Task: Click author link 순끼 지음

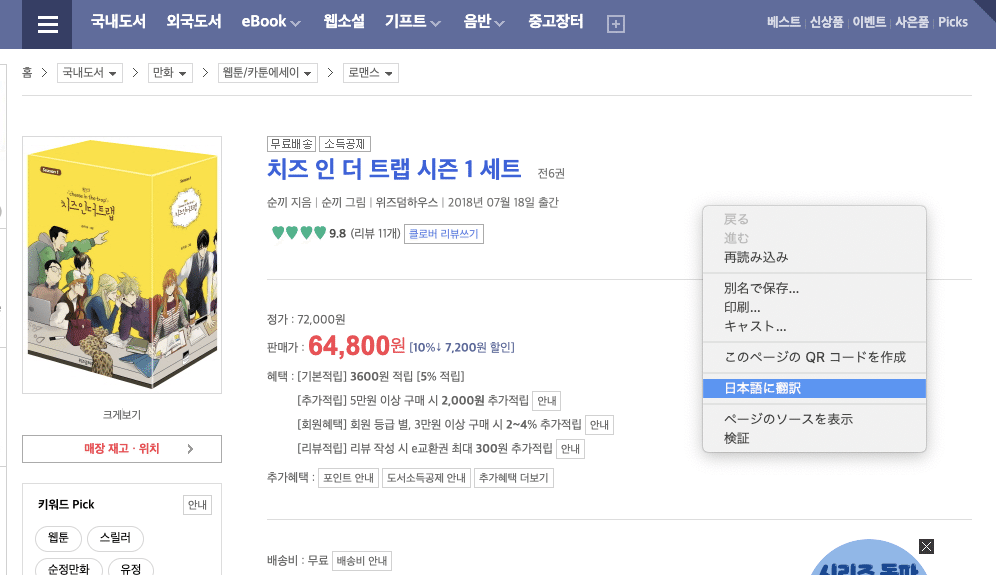Action: coord(289,203)
